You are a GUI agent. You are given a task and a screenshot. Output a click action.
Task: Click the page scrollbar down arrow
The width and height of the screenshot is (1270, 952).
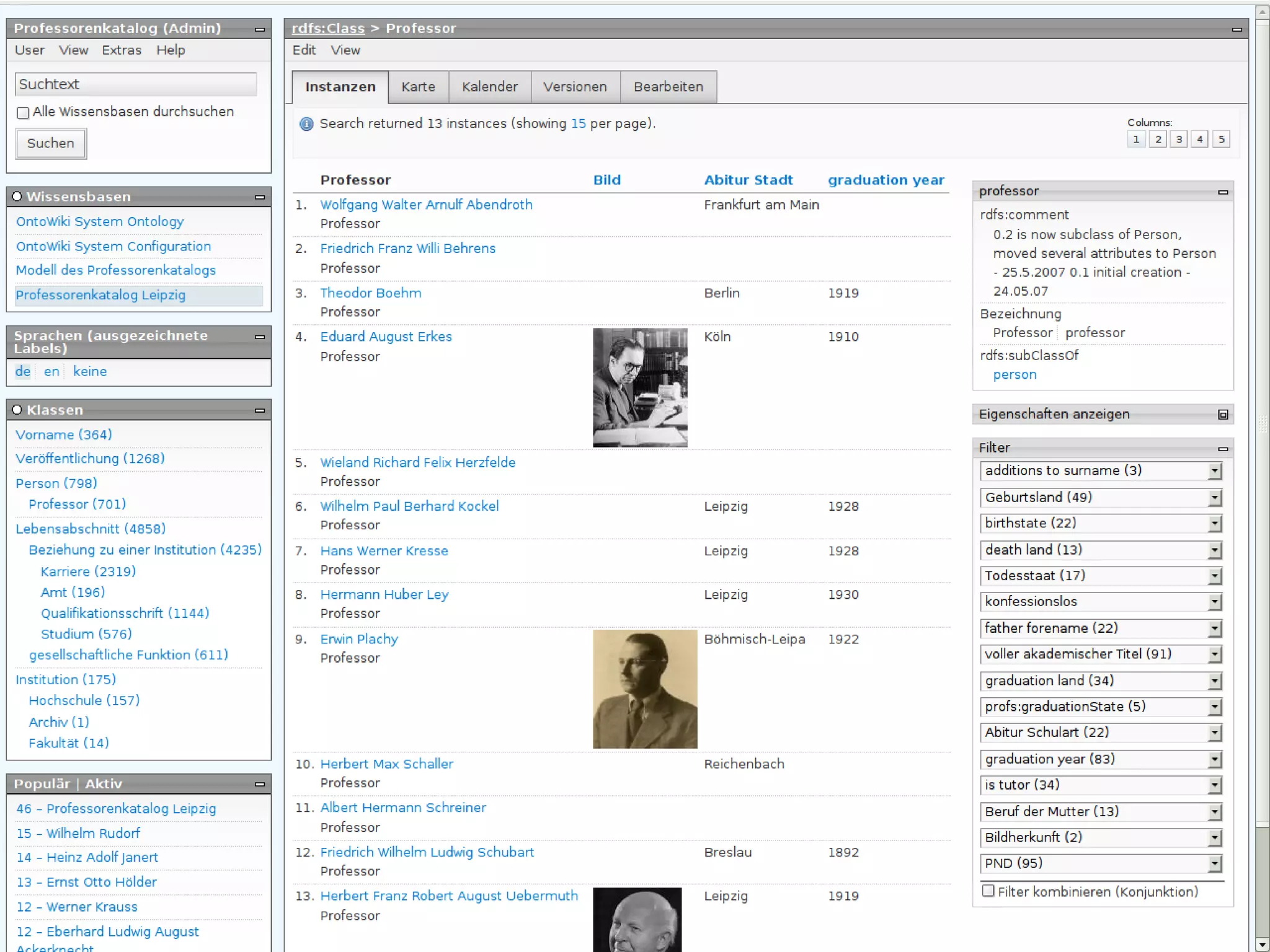(1262, 945)
